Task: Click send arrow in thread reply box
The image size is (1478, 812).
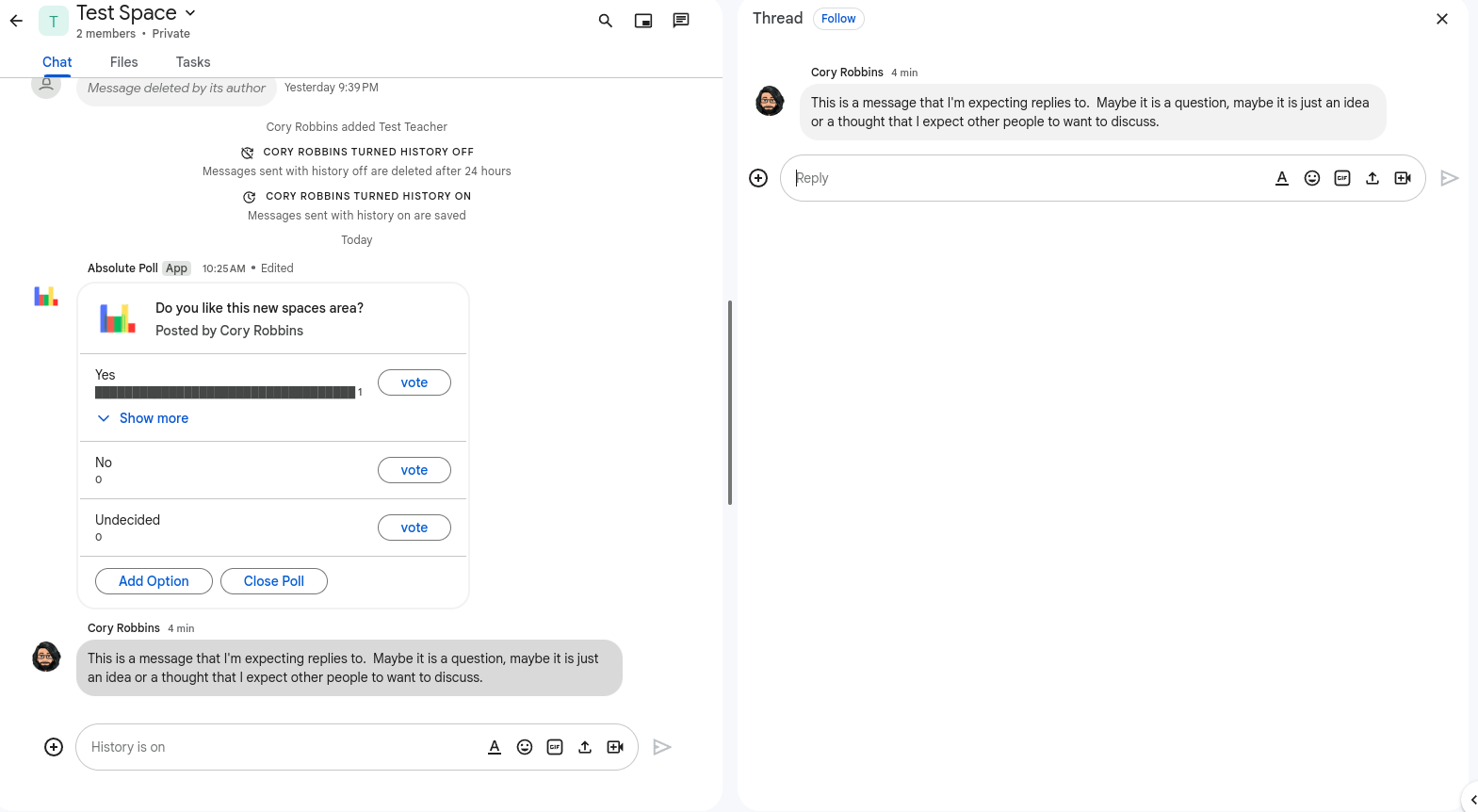Action: point(1450,178)
